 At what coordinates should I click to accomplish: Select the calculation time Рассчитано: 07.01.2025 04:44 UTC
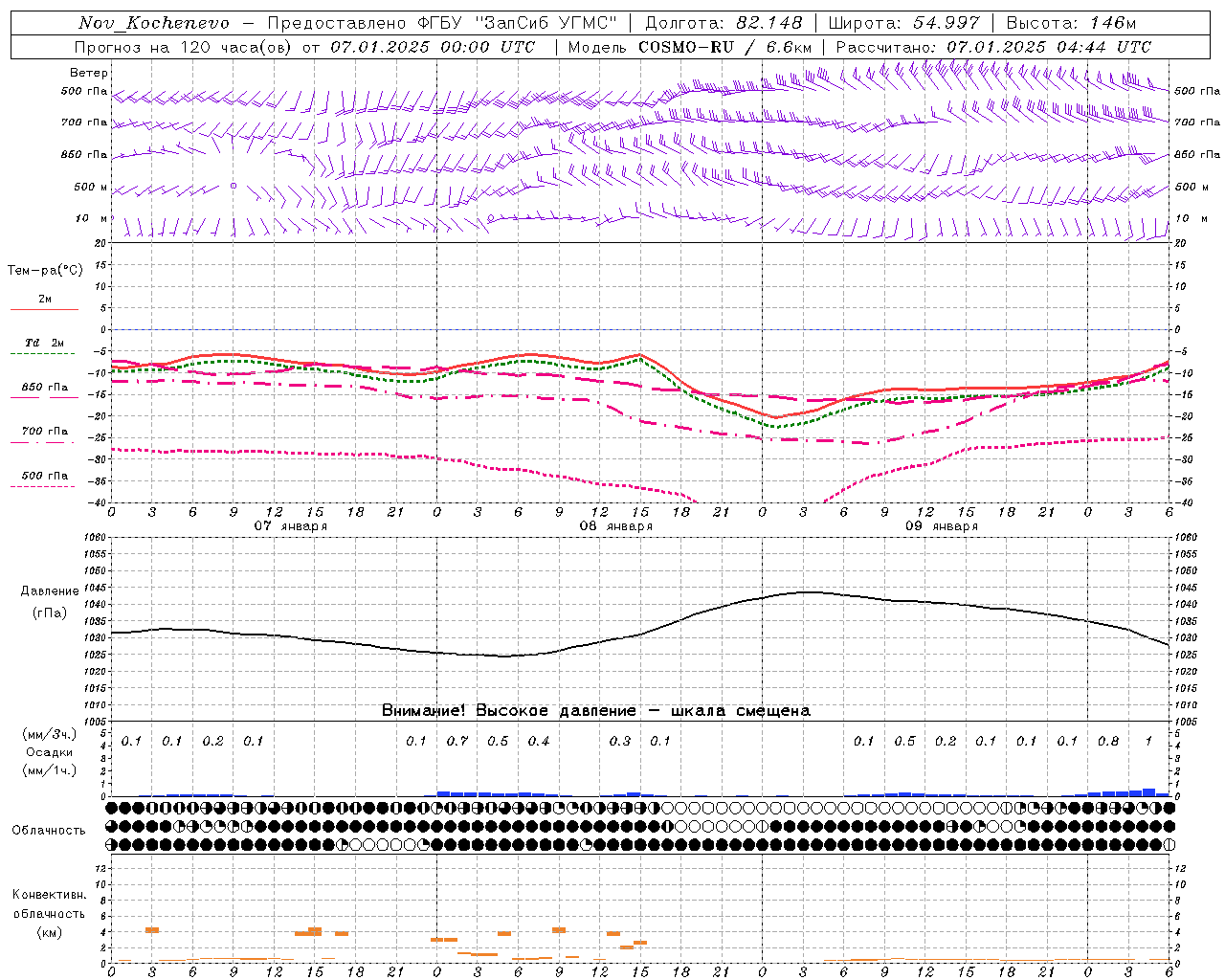click(x=993, y=47)
